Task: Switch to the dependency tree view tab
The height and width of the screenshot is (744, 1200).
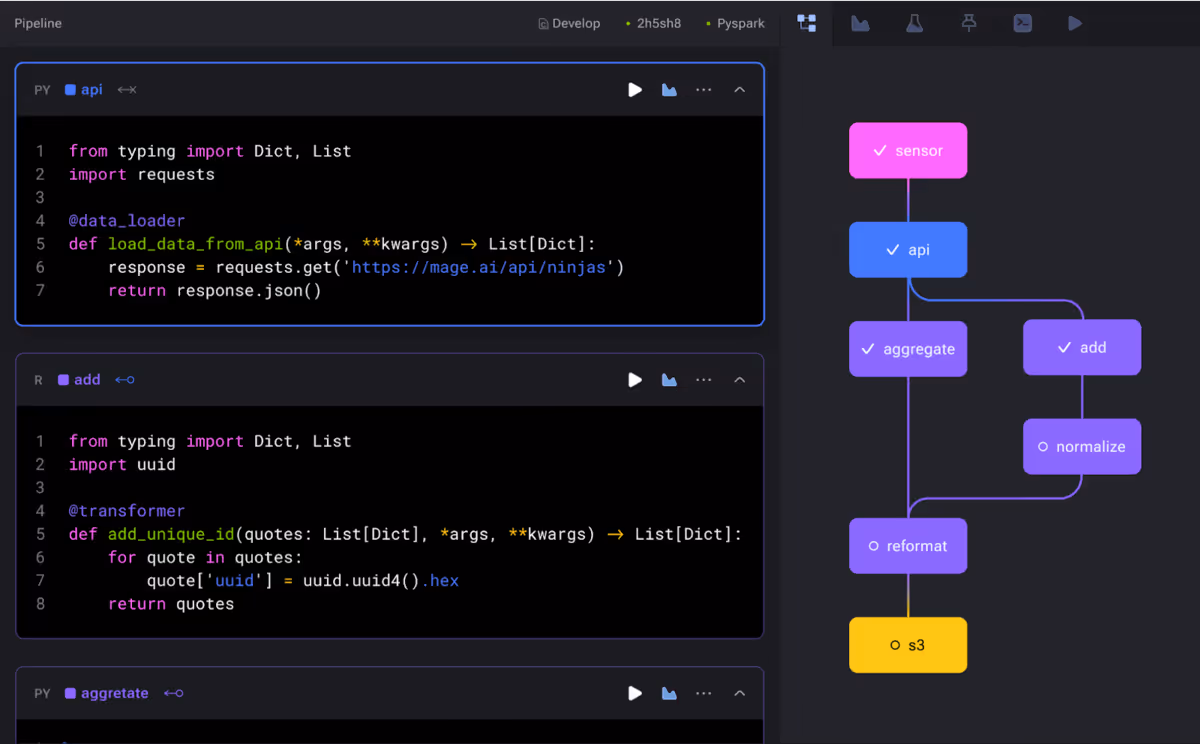Action: point(807,23)
